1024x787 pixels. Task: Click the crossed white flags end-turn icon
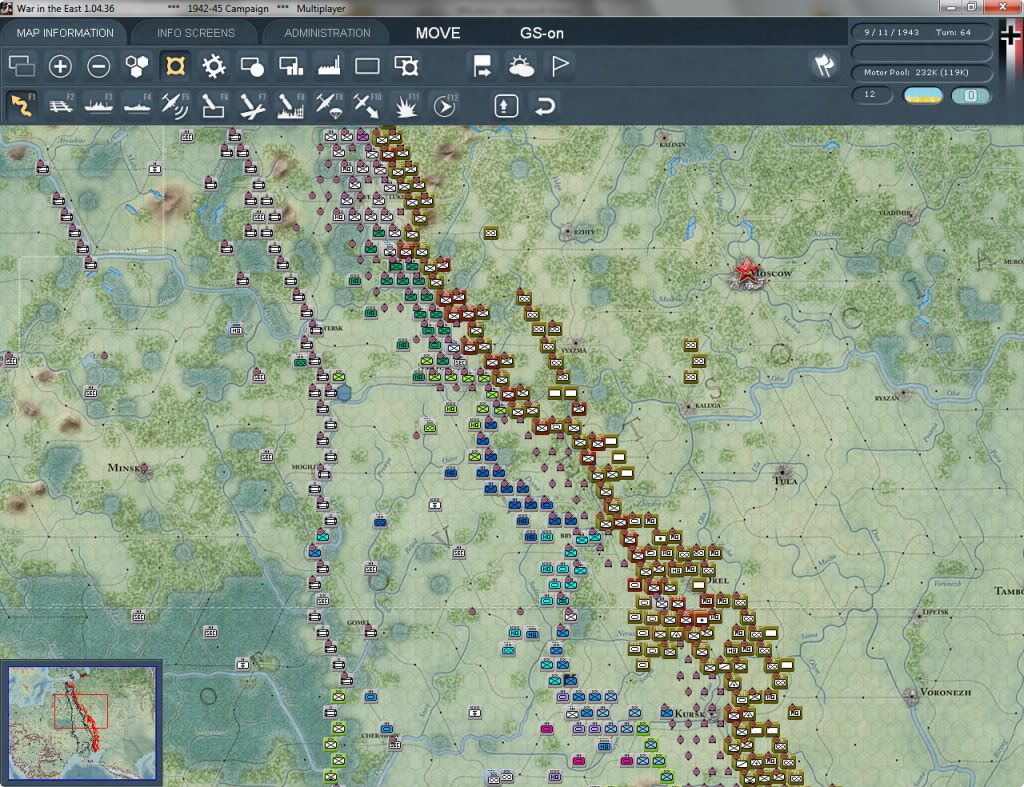[x=824, y=65]
